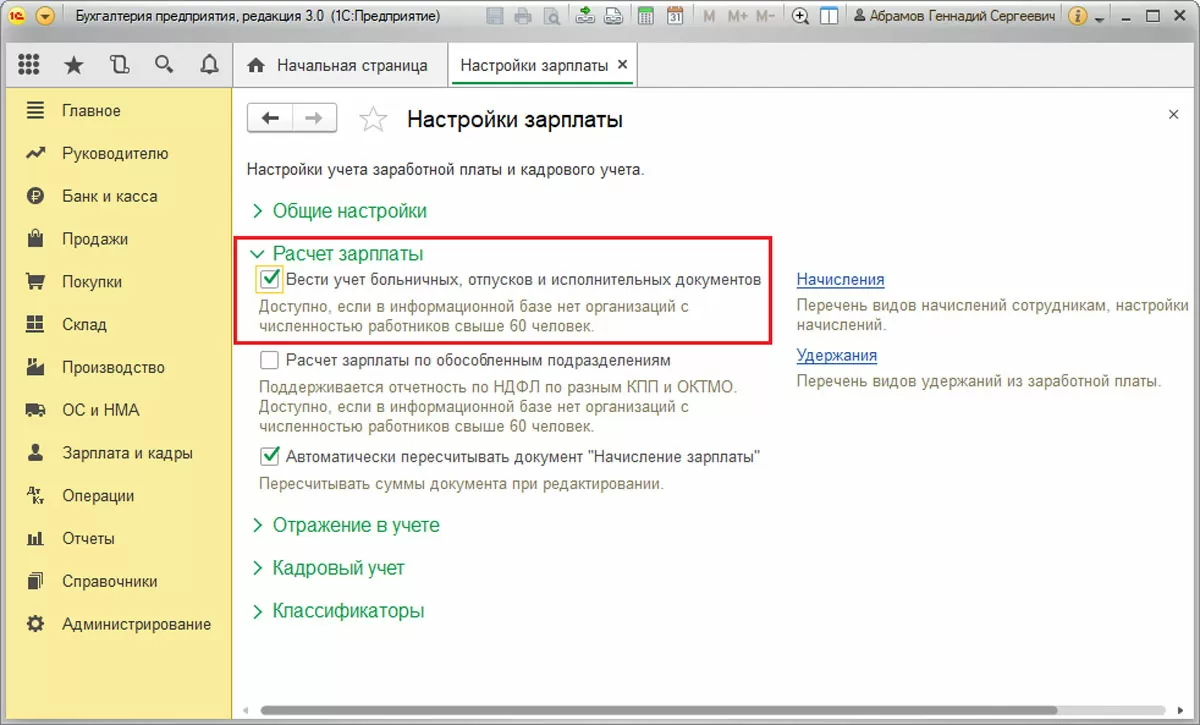1200x725 pixels.
Task: Open Отчеты section
Action: click(x=88, y=539)
